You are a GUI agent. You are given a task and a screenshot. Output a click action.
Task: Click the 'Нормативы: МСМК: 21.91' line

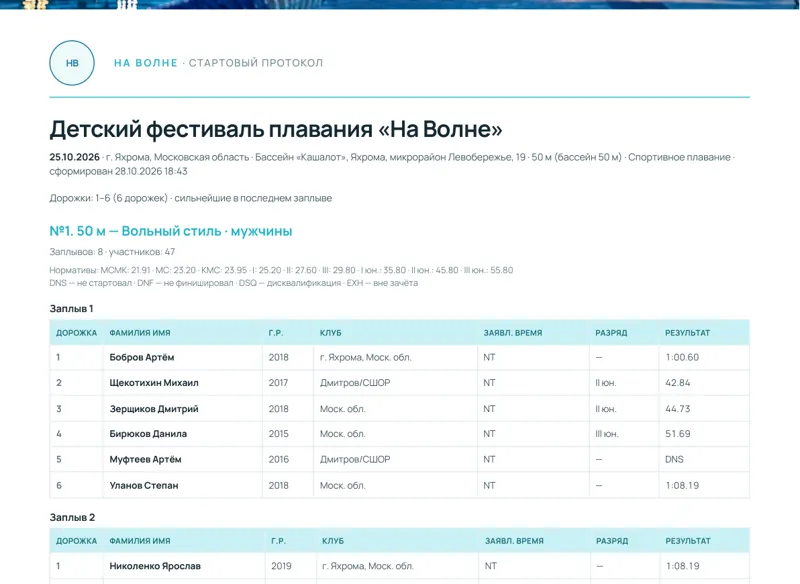pyautogui.click(x=281, y=270)
